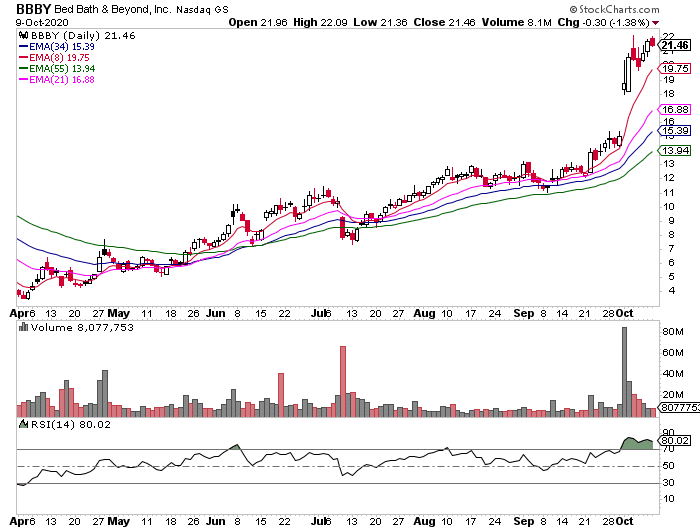Click the RSI 50 axis label

click(668, 466)
